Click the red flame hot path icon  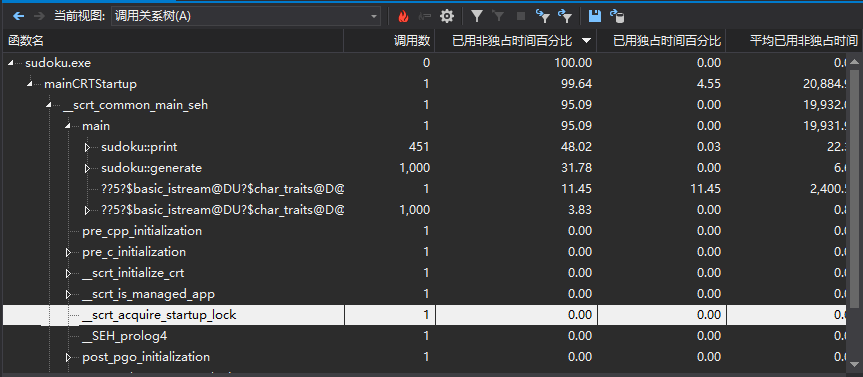[x=403, y=17]
